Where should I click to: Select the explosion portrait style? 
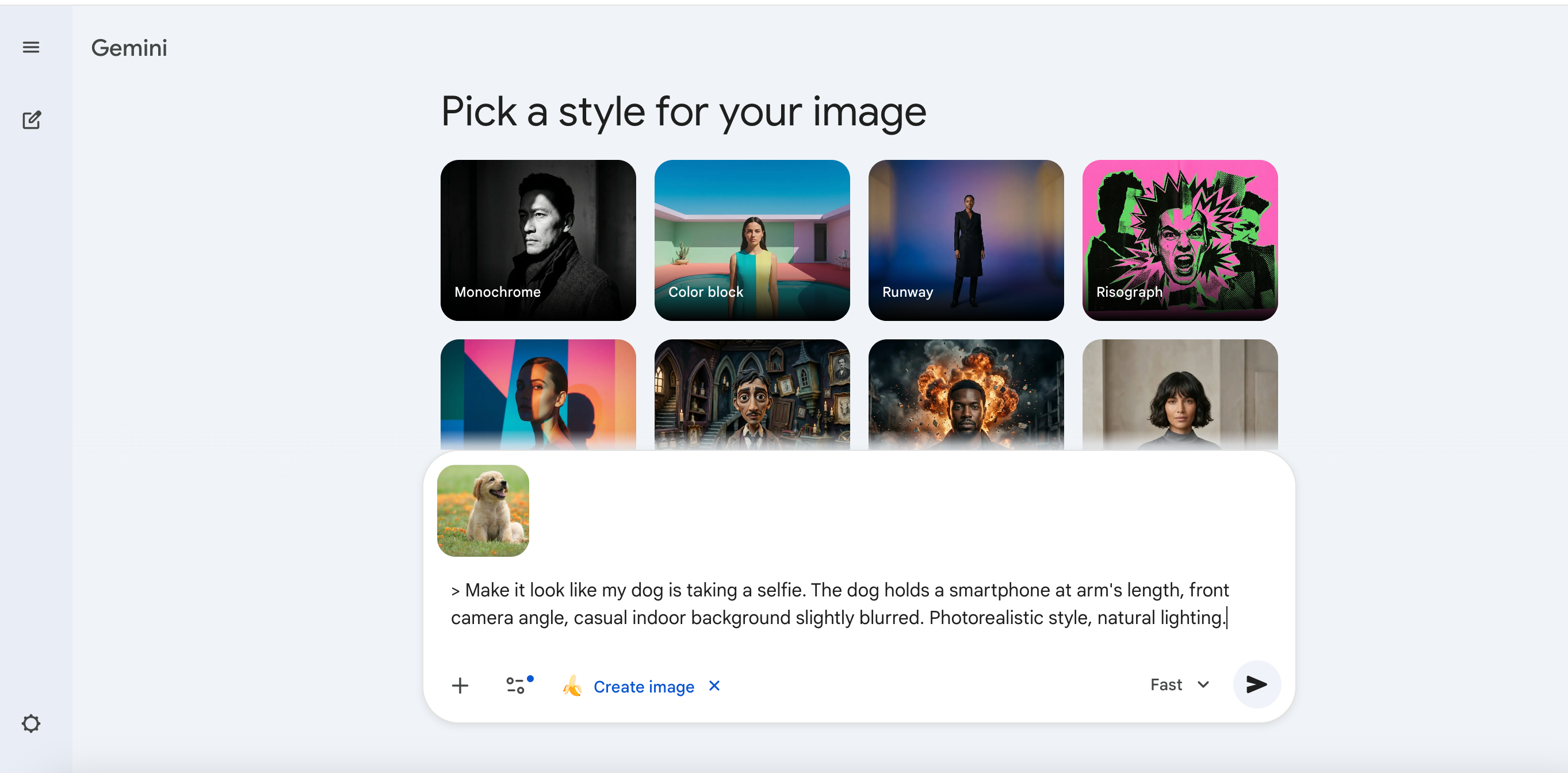(x=966, y=395)
